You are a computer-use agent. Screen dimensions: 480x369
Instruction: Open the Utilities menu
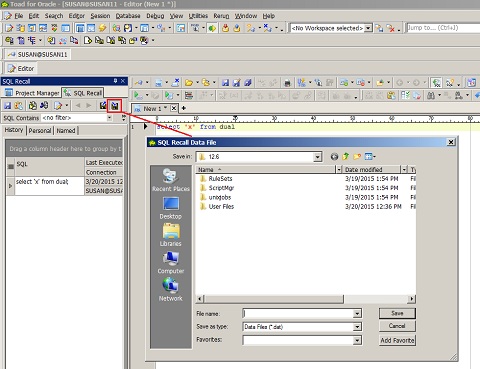pyautogui.click(x=198, y=16)
